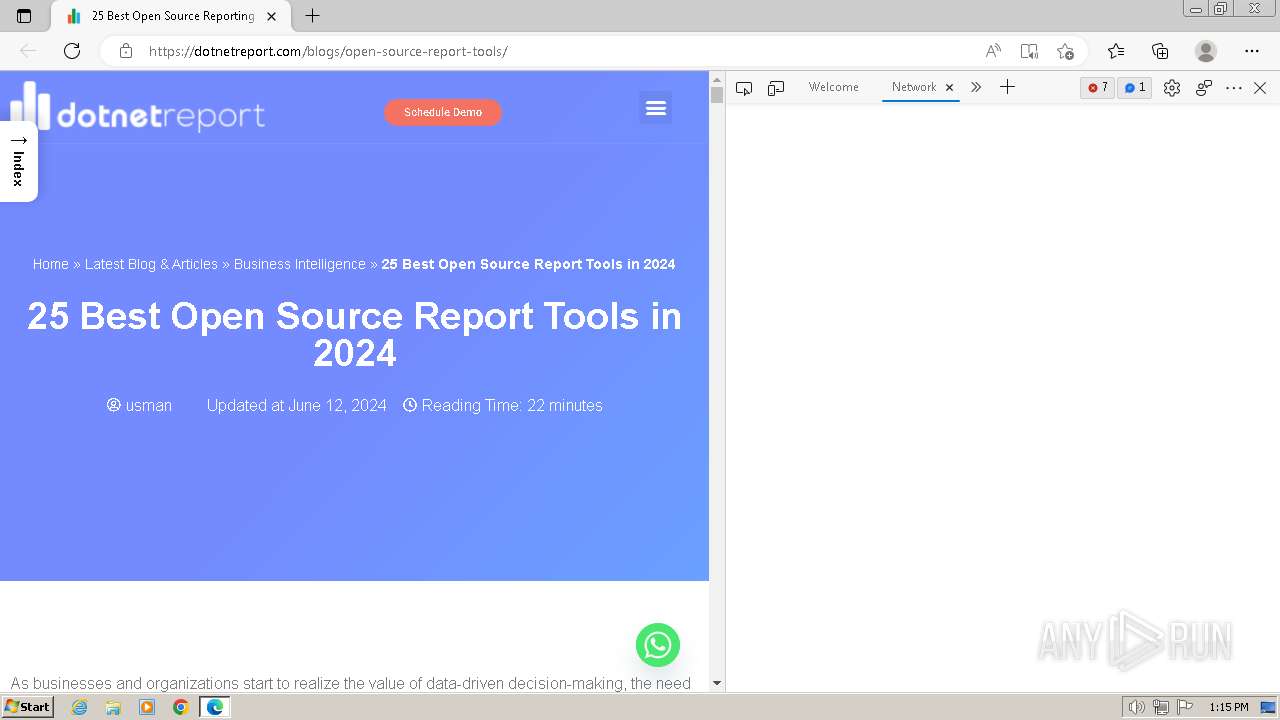Open the user profile icon
The image size is (1280, 720).
coord(1206,51)
